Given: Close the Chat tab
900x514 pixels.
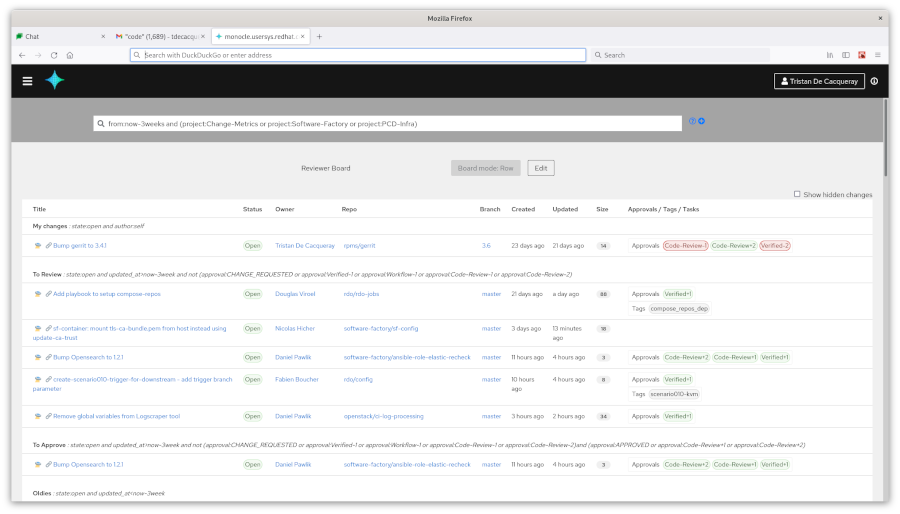Looking at the screenshot, I should (103, 36).
